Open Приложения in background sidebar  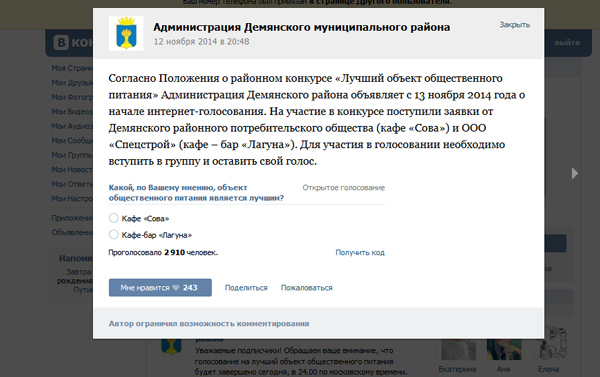72,218
